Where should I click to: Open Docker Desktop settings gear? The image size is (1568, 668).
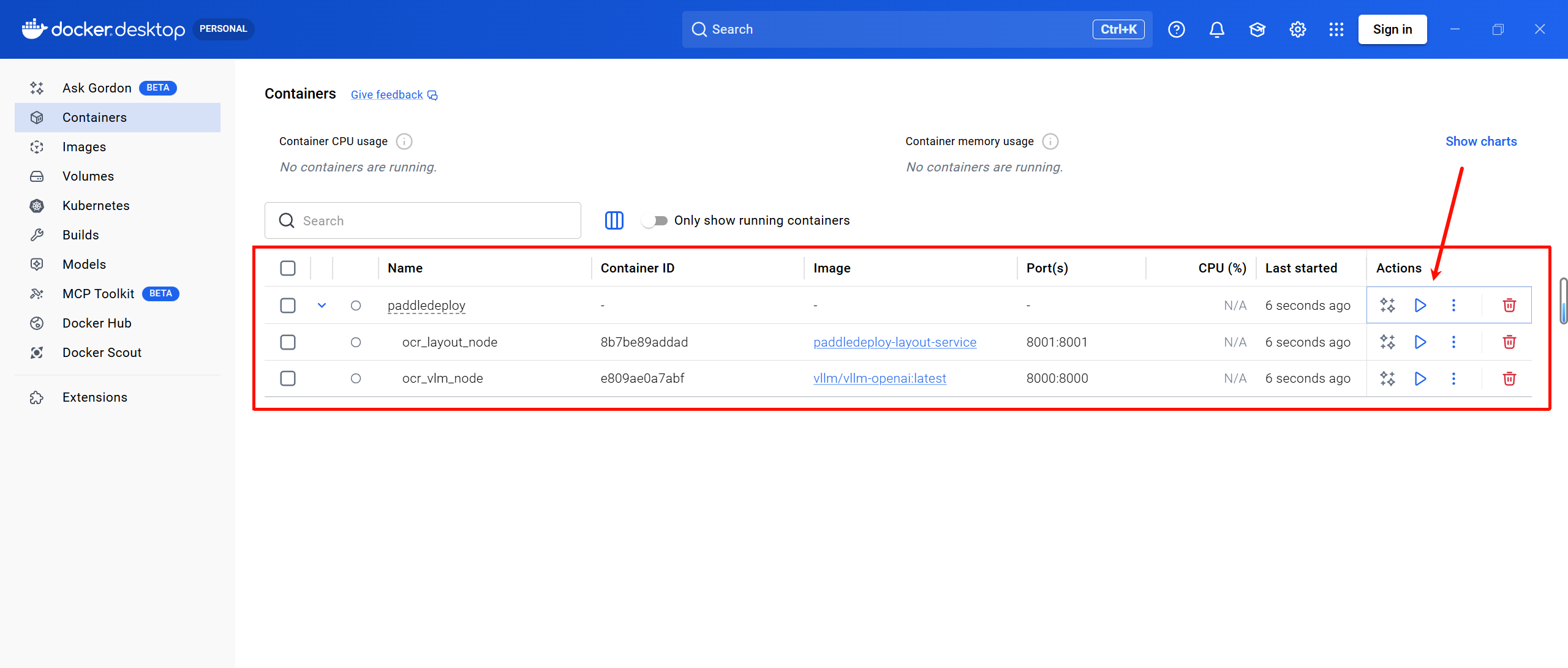[1297, 29]
